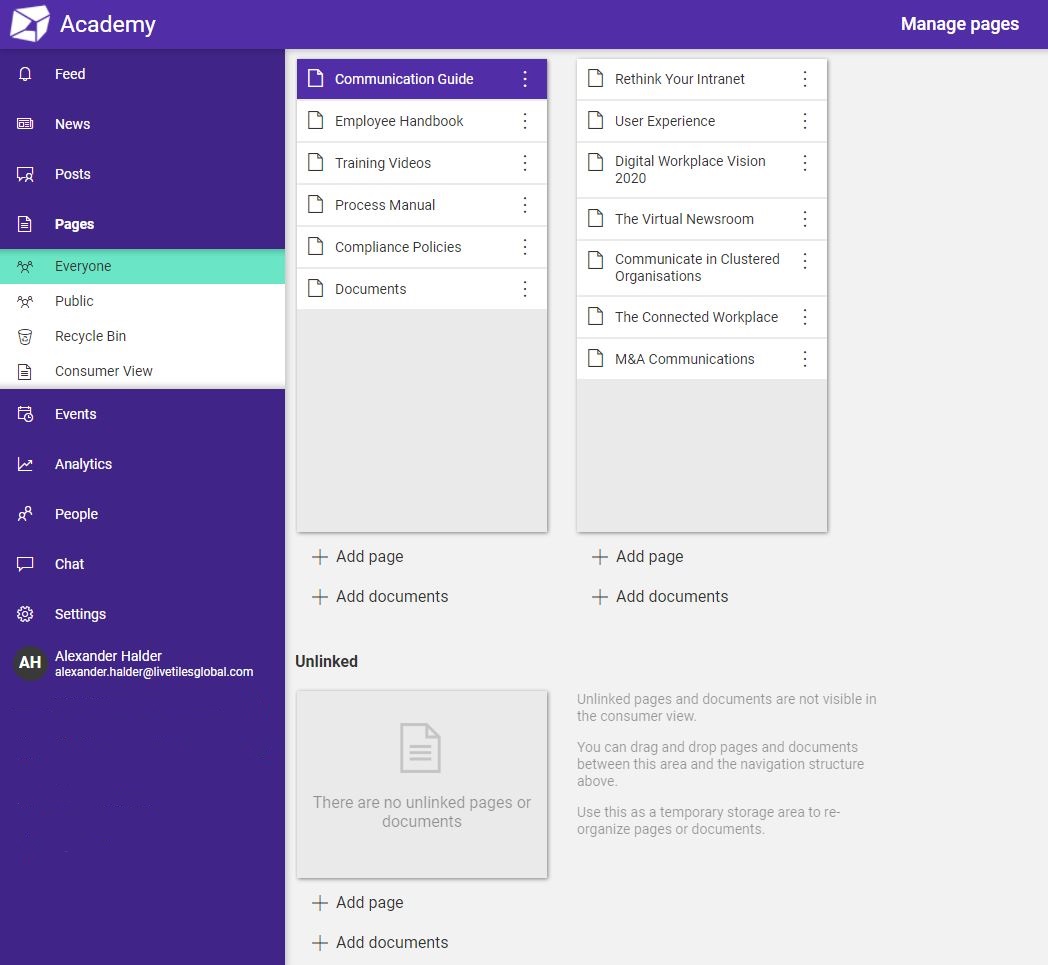Open Settings label in sidebar
Screen dimensions: 1048x965
click(80, 614)
